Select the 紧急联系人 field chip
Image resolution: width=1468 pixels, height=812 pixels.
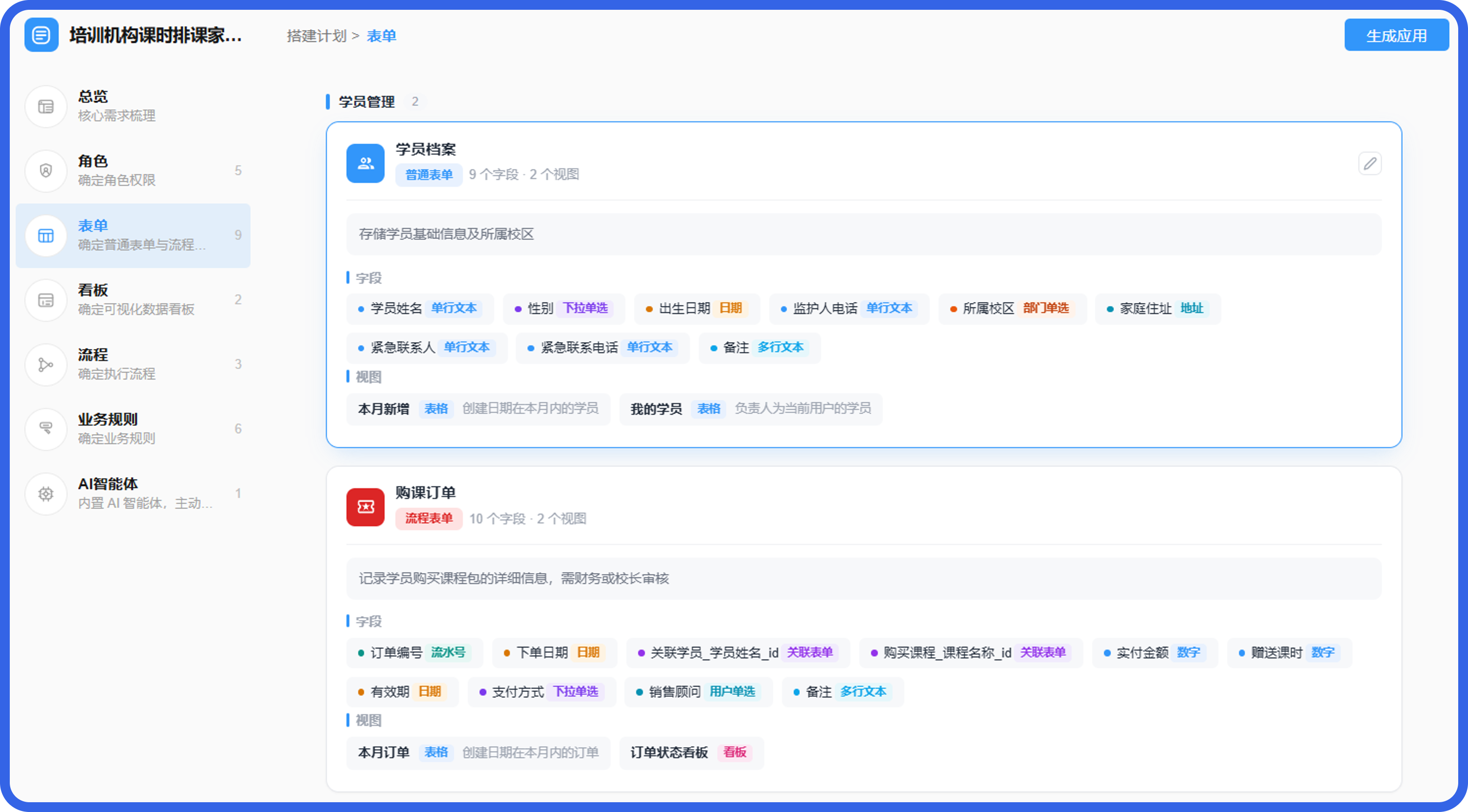(427, 348)
